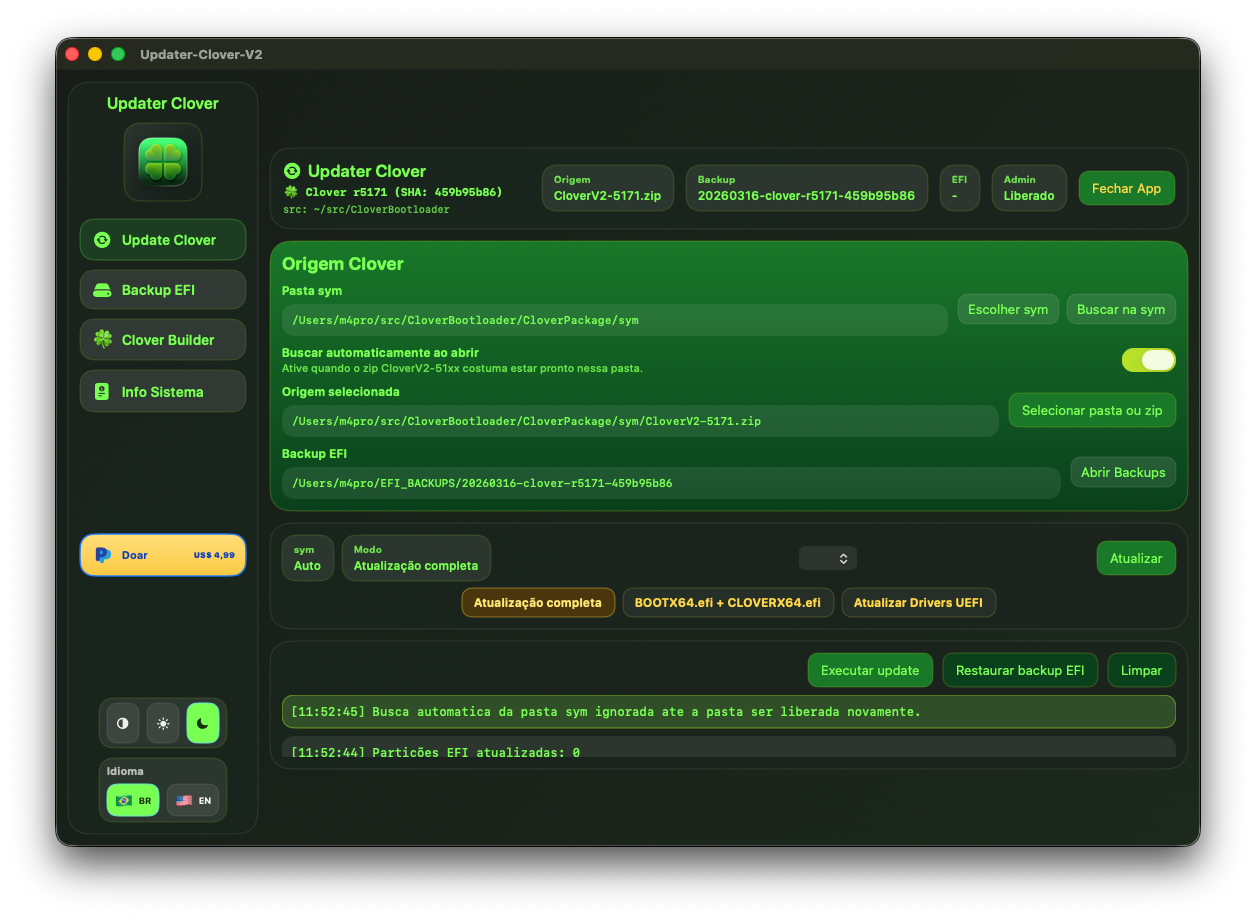Click the BR Brazilian flag icon

point(123,800)
